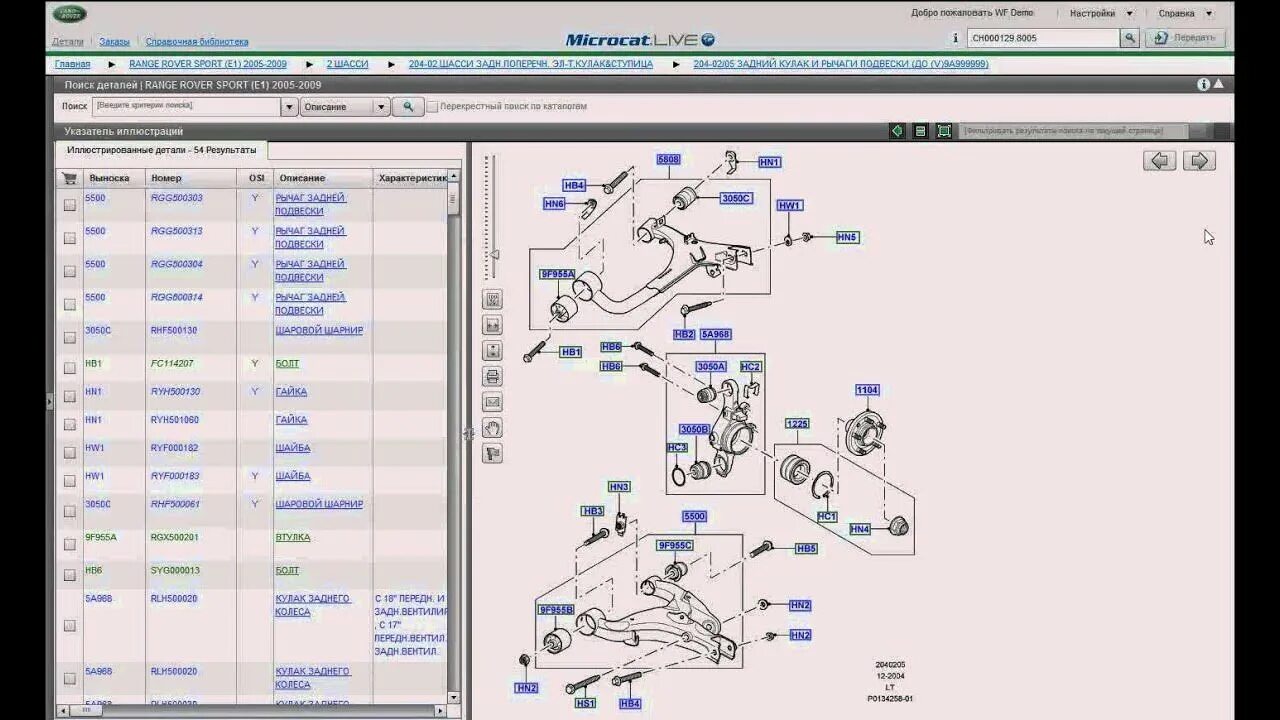Tick checkbox for part FC114207
The image size is (1280, 720).
(70, 368)
